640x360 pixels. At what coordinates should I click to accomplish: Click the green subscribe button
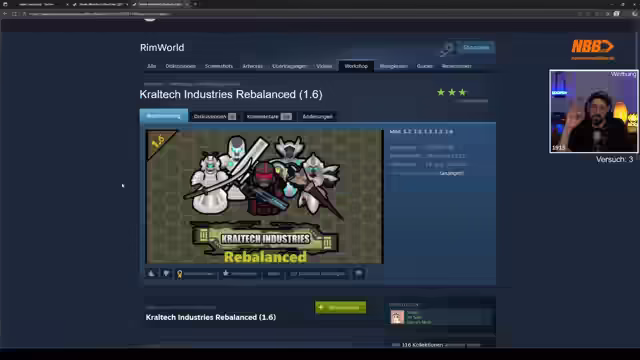(x=340, y=307)
